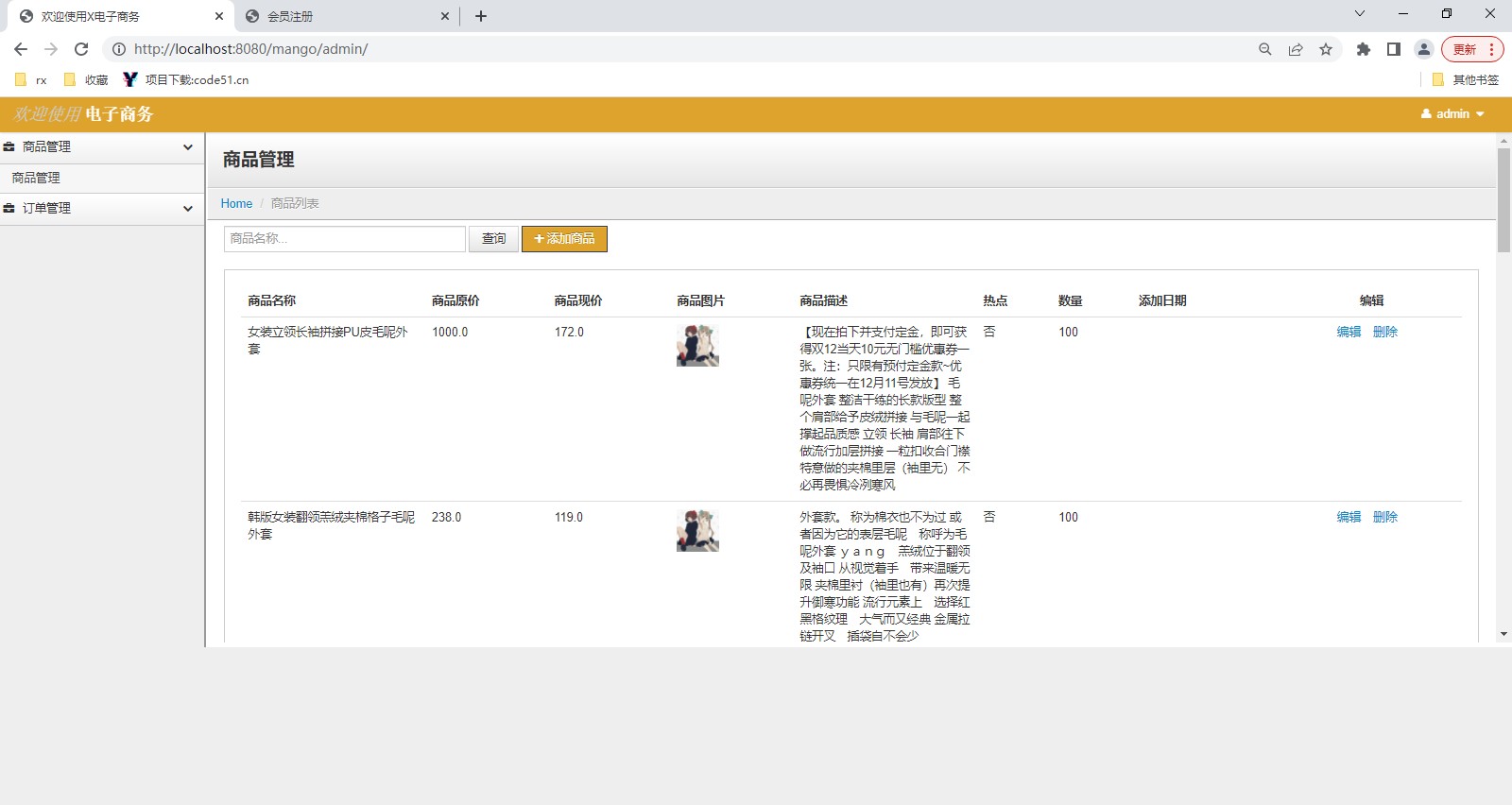Screen dimensions: 1512x805
Task: Click the scrollbar up arrow
Action: 1503,141
